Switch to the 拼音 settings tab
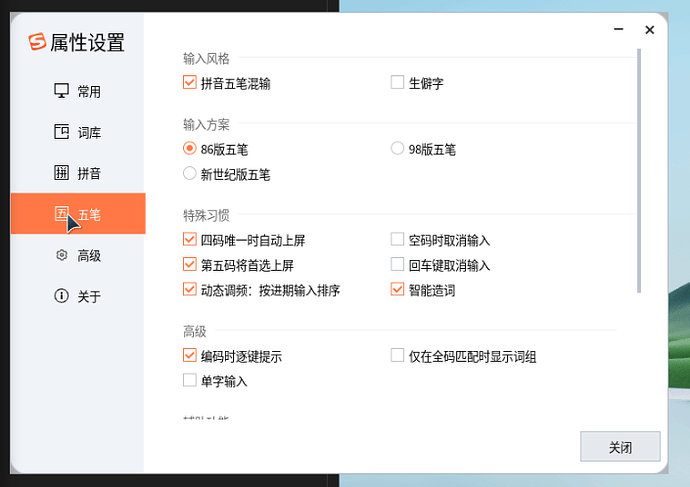The height and width of the screenshot is (487, 690). pos(78,173)
